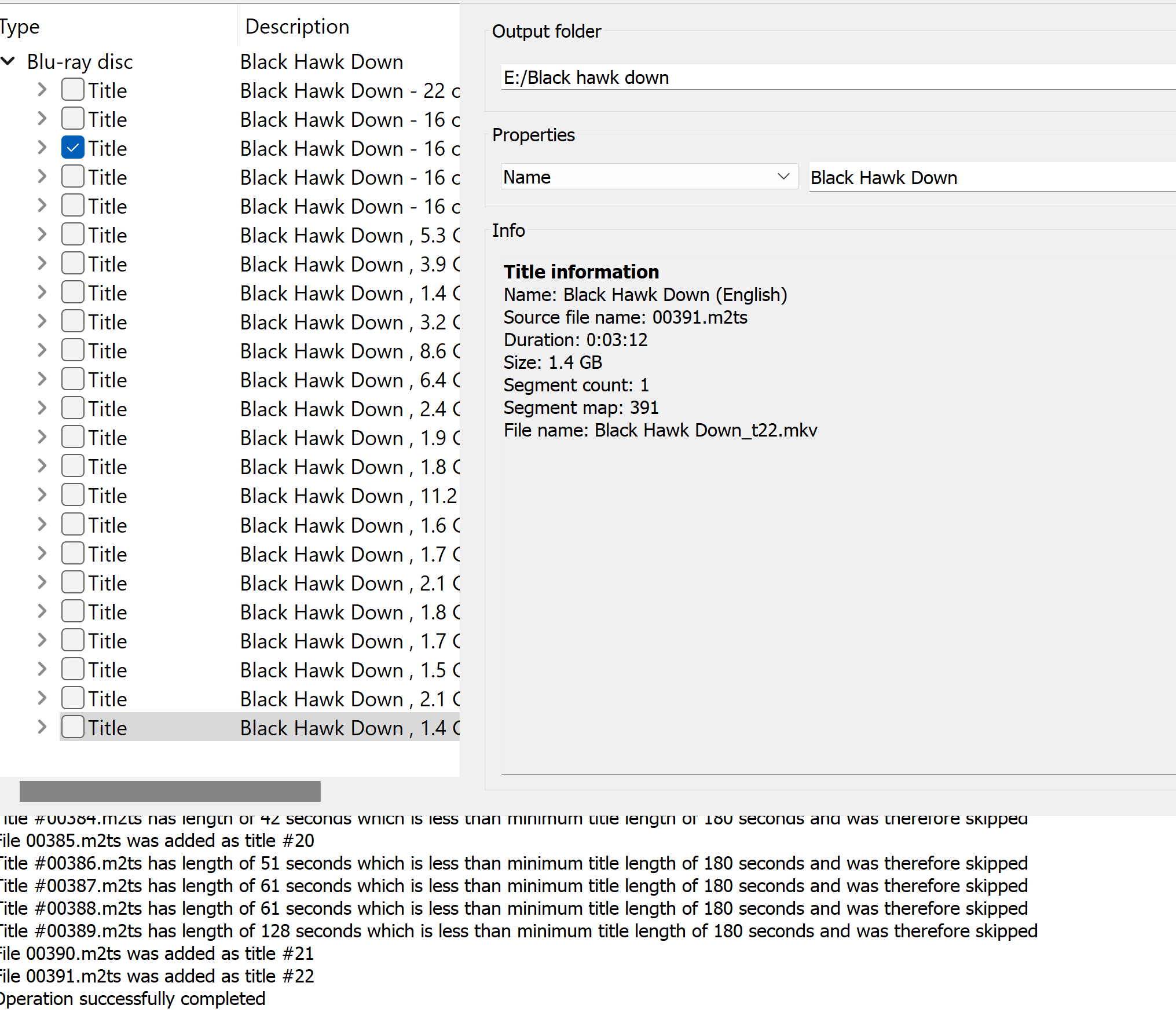This screenshot has height=1023, width=1176.
Task: Check the Title box on the 1.5 G row
Action: [73, 670]
